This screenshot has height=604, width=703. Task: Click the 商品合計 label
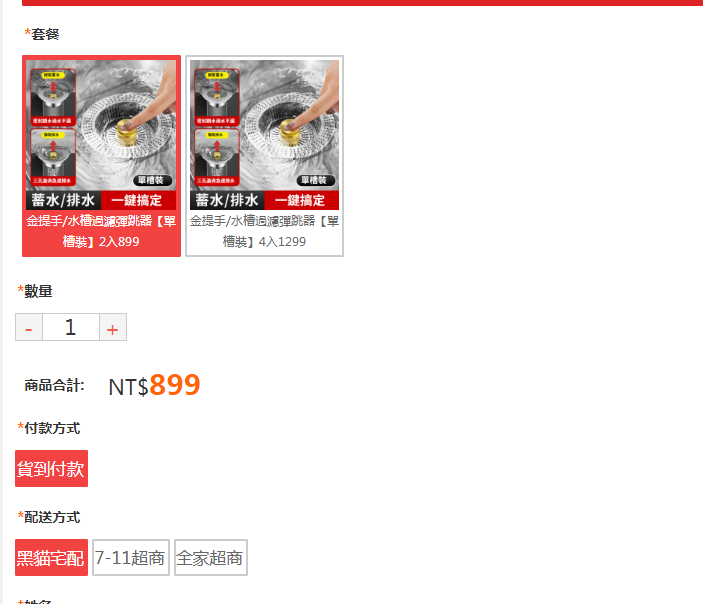click(54, 385)
